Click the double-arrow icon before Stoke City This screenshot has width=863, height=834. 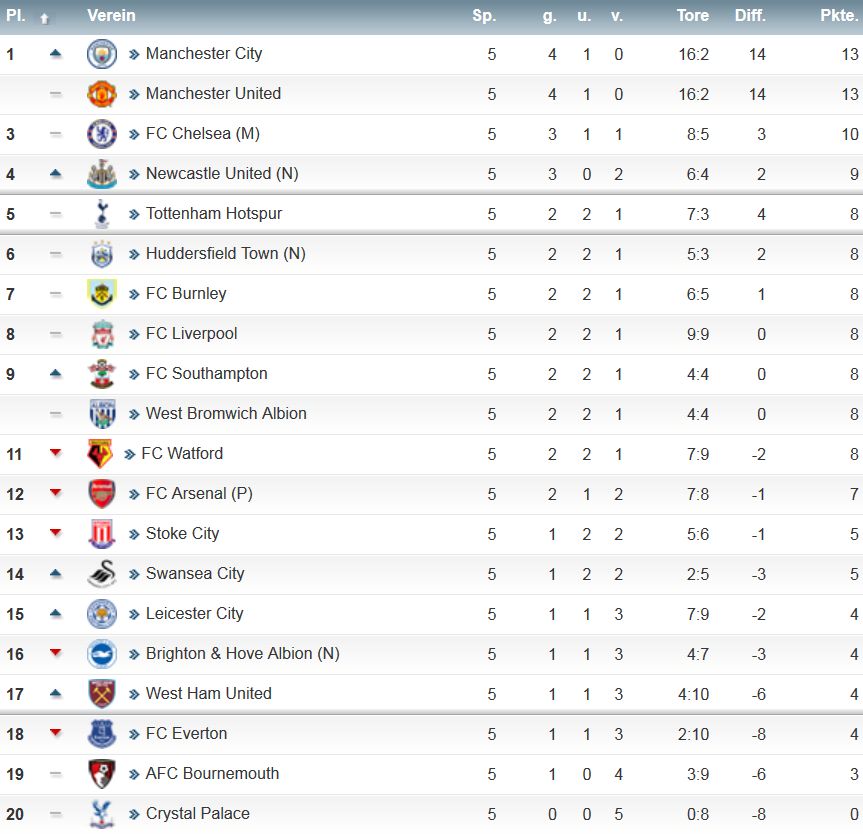point(134,535)
